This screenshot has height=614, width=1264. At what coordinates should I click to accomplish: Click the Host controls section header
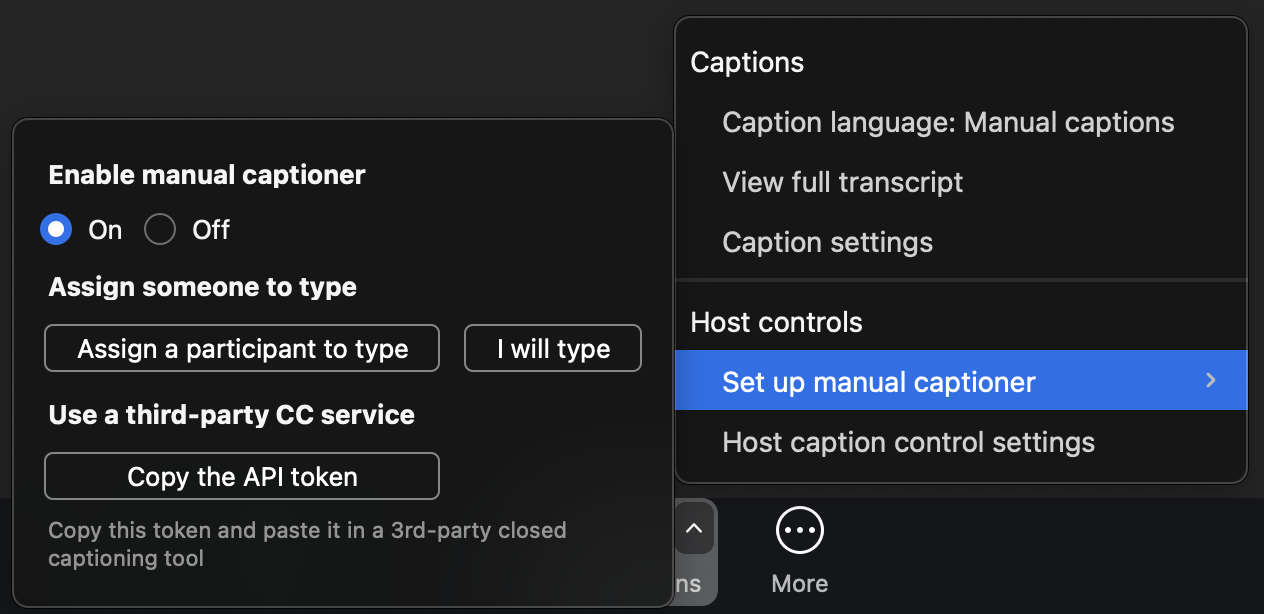point(776,322)
